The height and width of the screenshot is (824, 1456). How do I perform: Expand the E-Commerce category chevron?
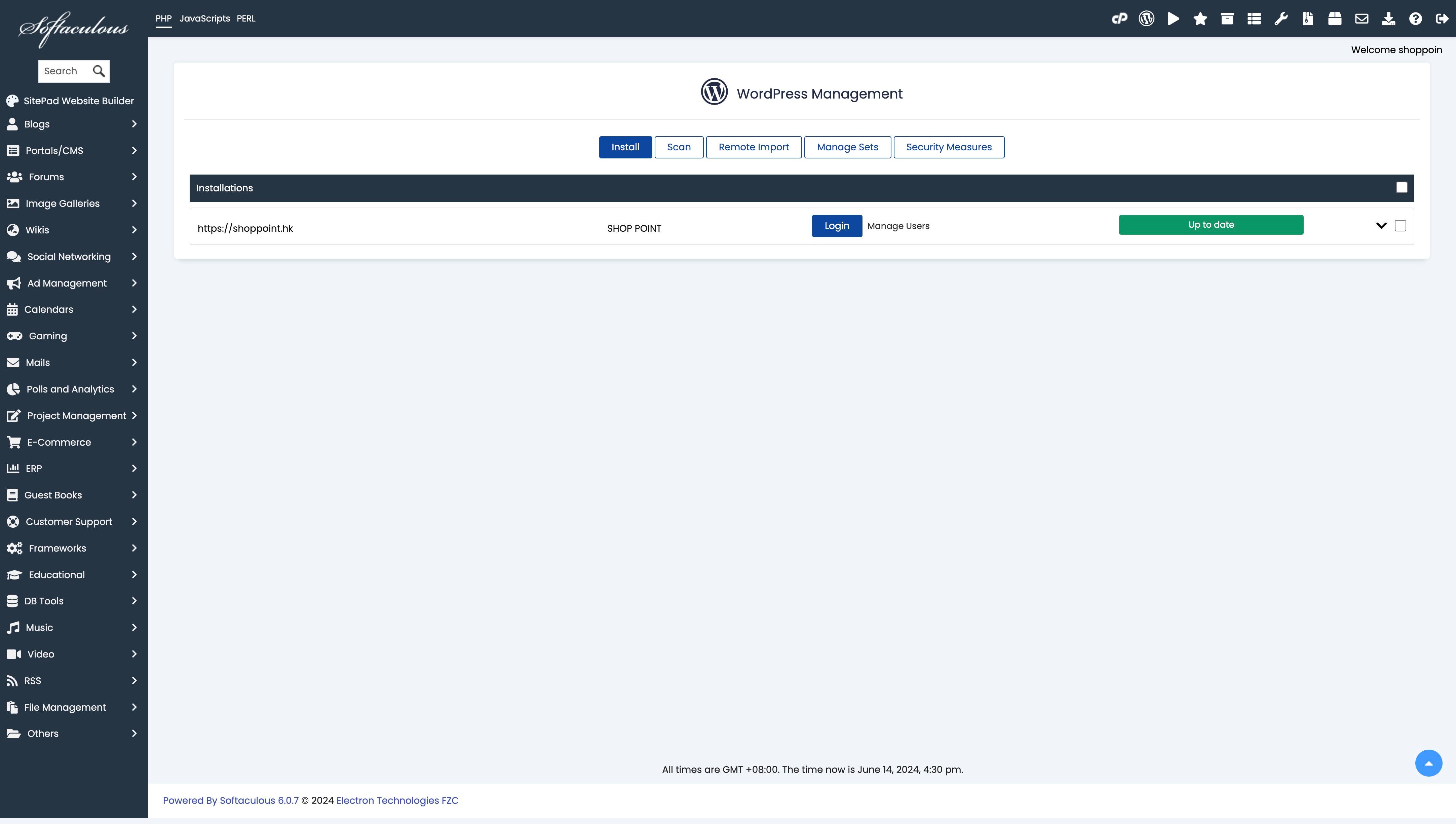(134, 442)
